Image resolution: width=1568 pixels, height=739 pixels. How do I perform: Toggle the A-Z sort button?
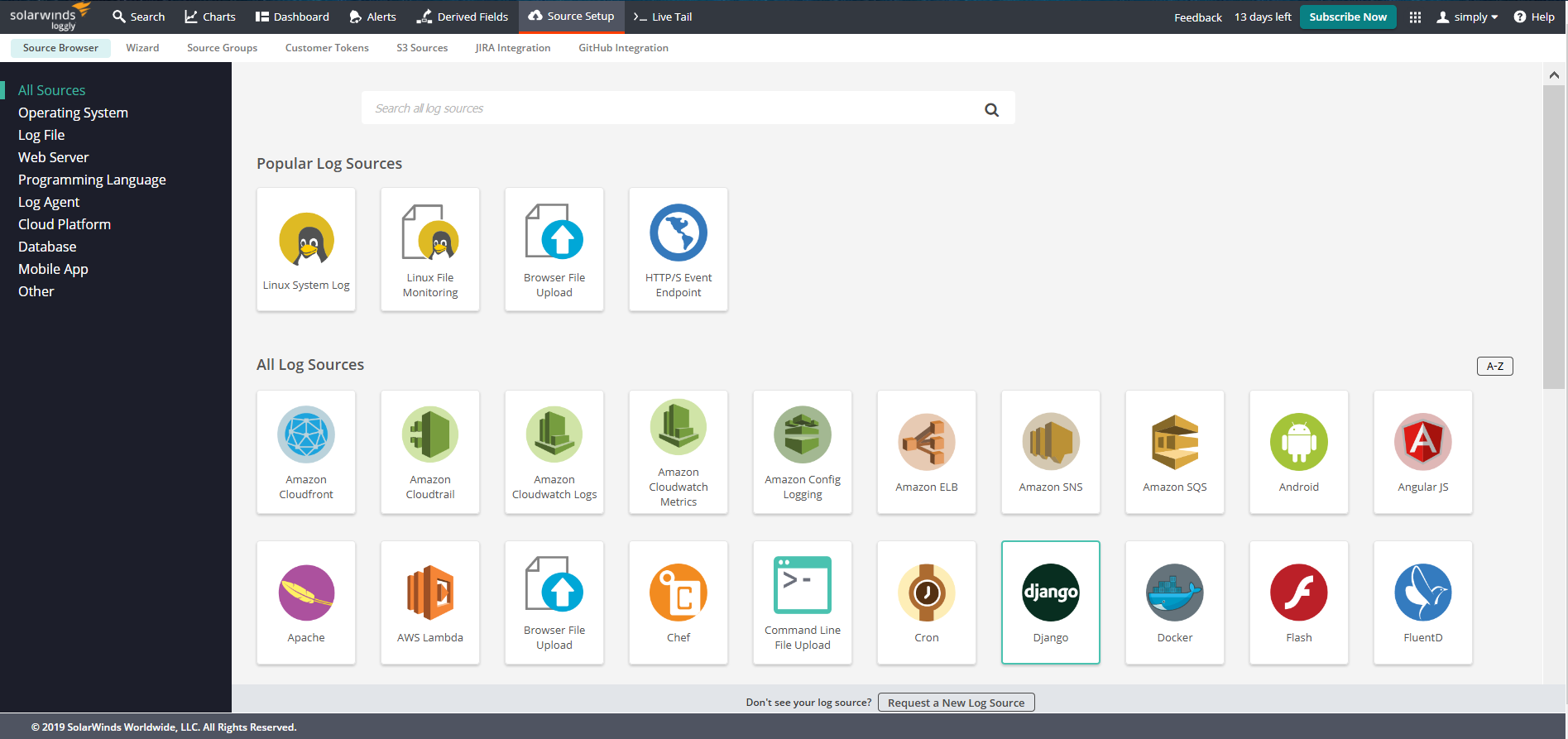pos(1494,366)
